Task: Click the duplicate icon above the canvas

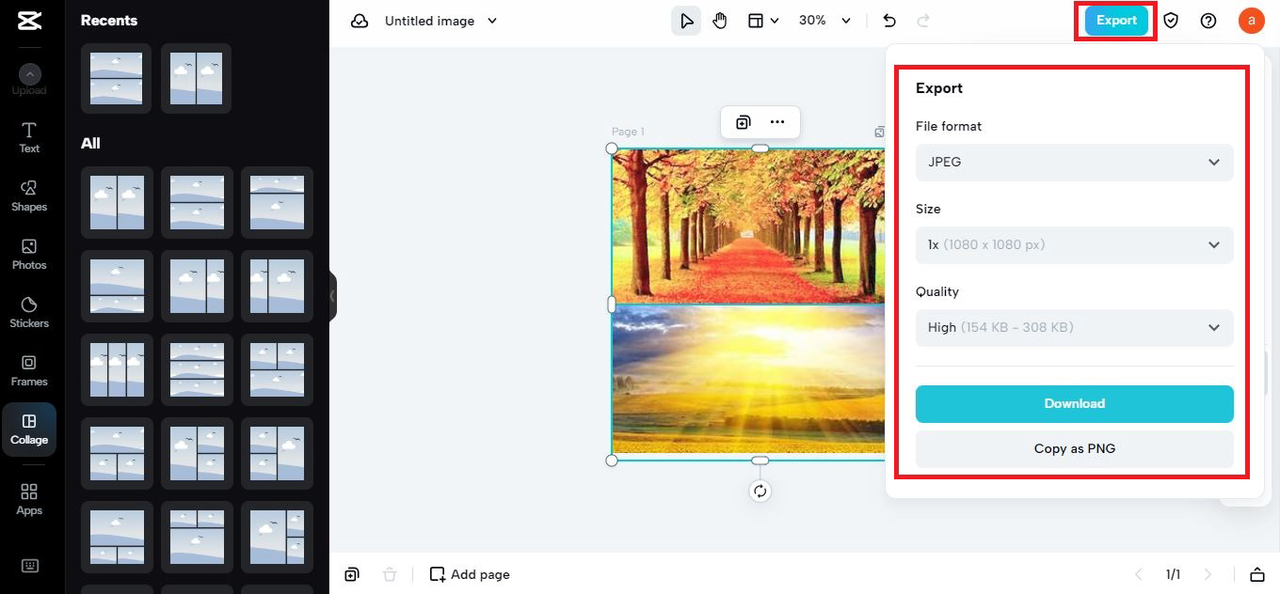Action: tap(743, 122)
